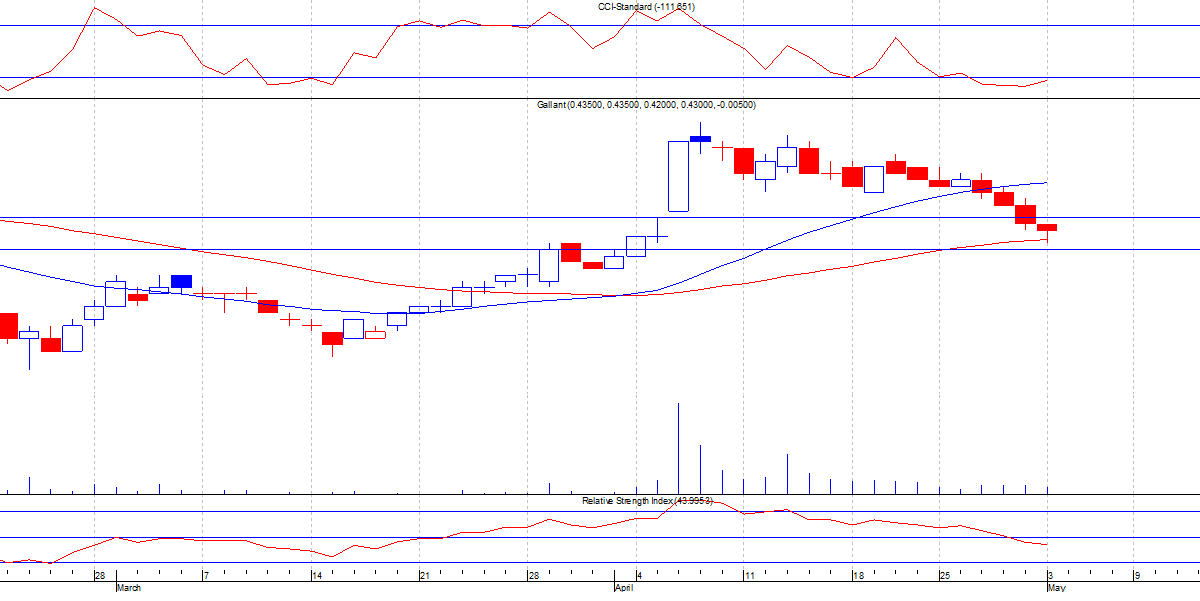Click the large white gap-up candlestick
This screenshot has width=1200, height=601.
pyautogui.click(x=678, y=176)
